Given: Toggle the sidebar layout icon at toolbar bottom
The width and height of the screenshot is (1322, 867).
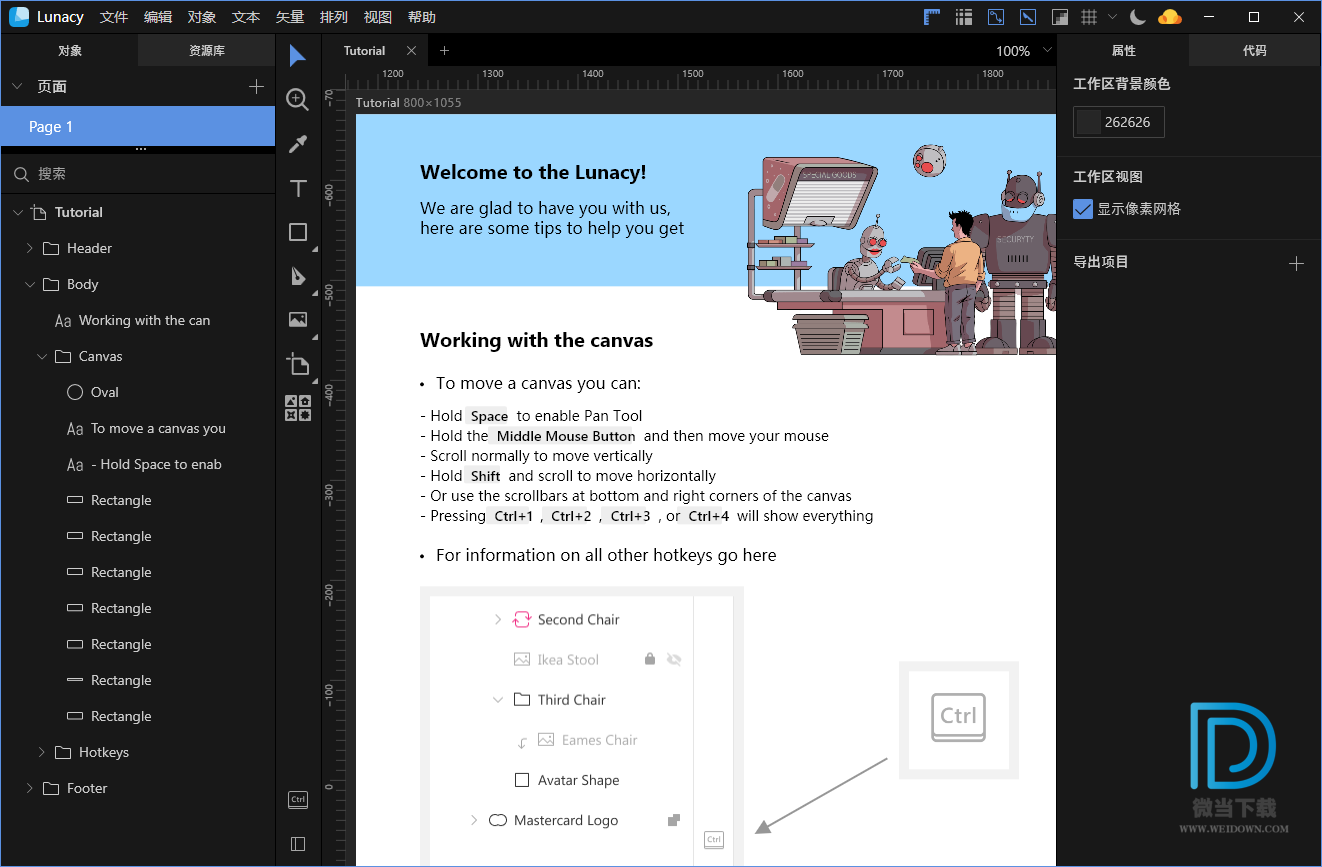Looking at the screenshot, I should pos(297,844).
